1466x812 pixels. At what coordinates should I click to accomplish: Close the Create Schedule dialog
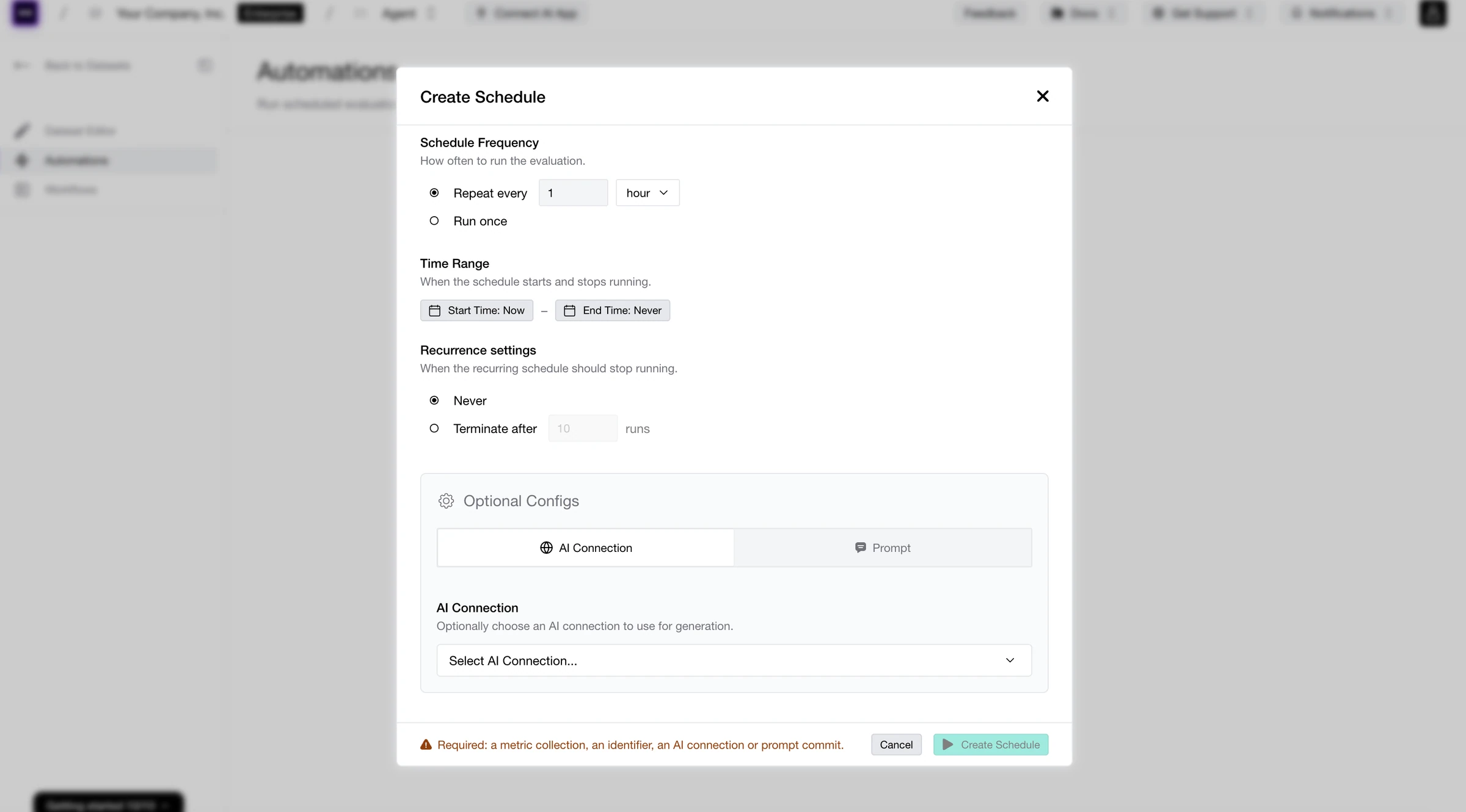point(1042,96)
